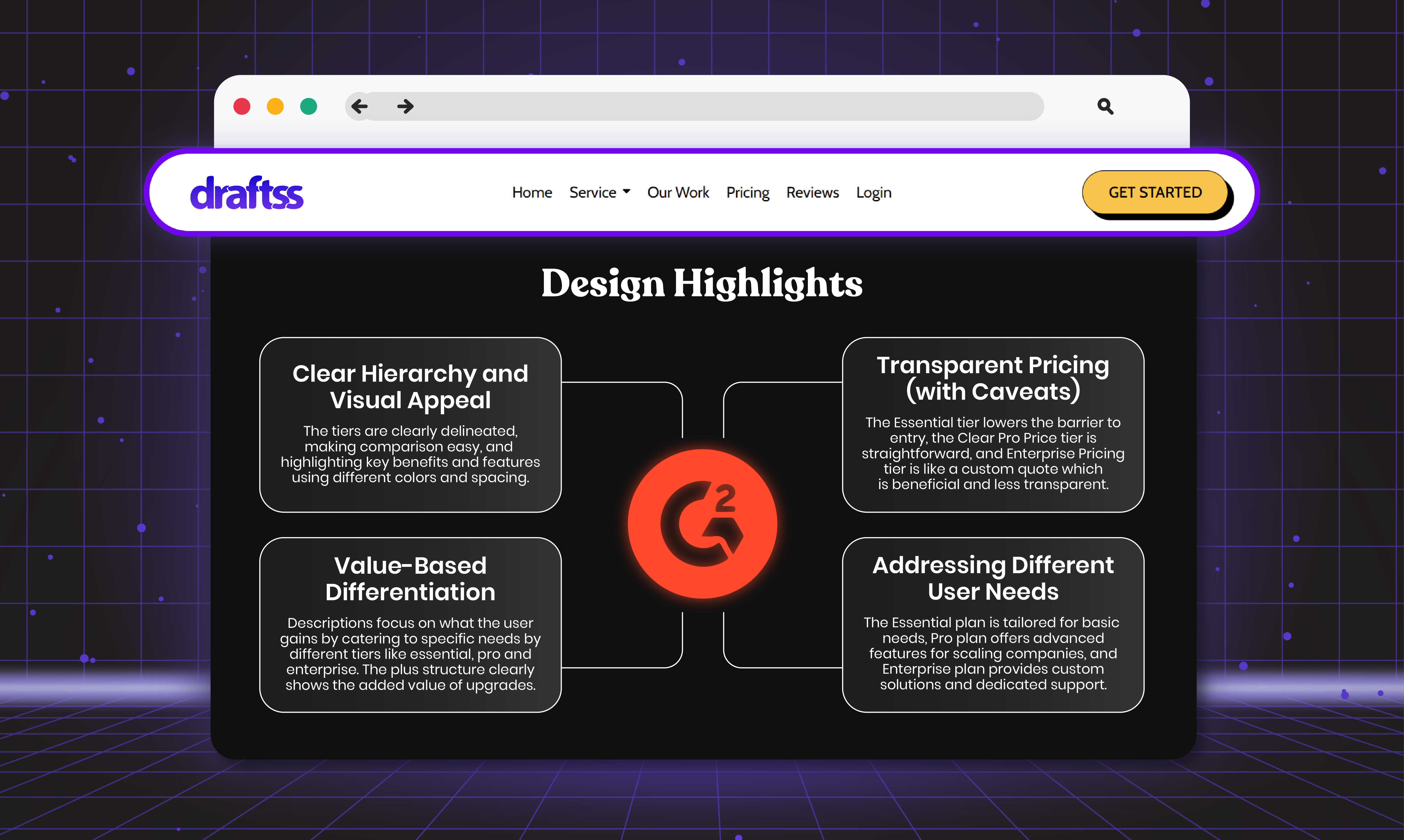Select the G2 logo in the center
This screenshot has width=1404, height=840.
(702, 524)
